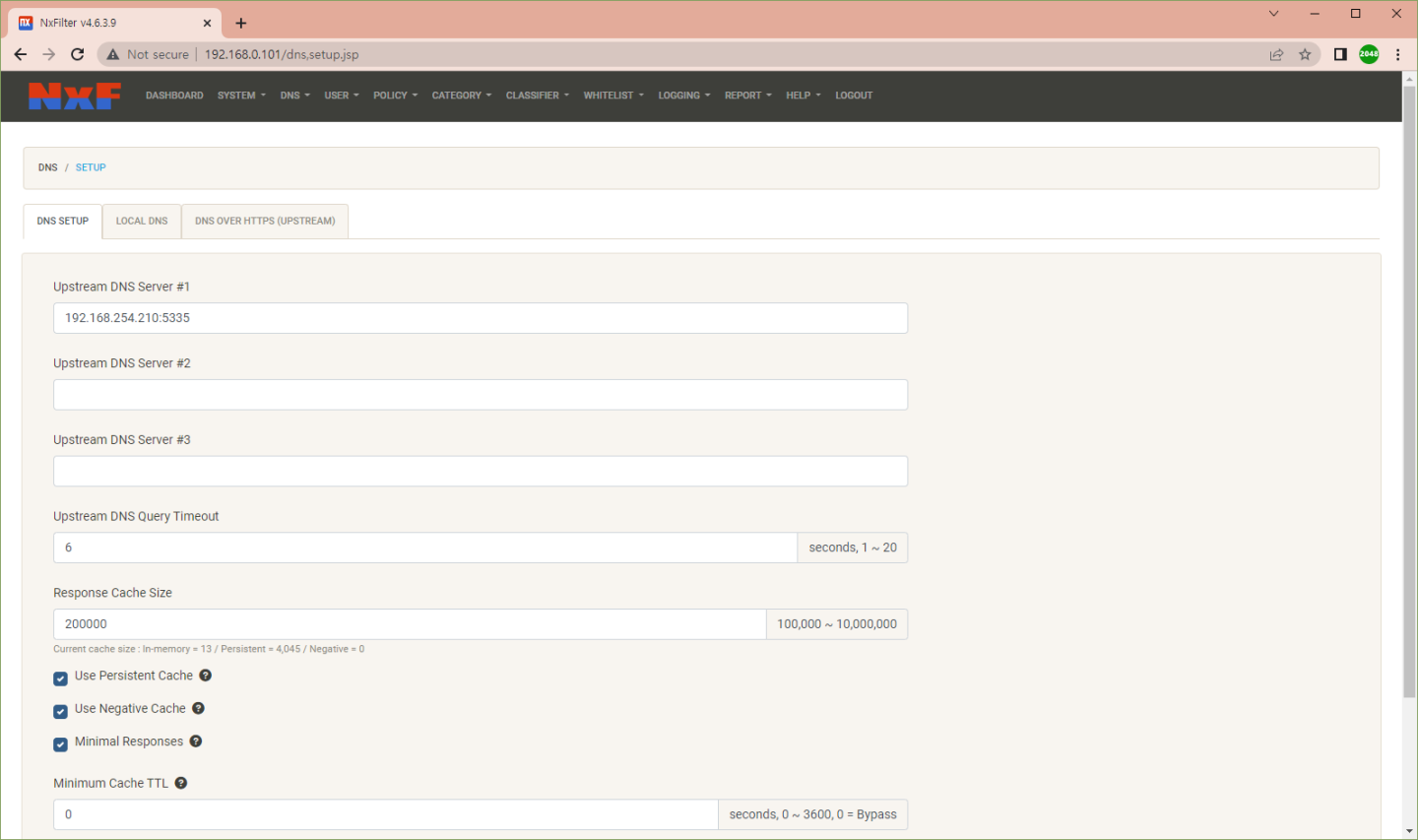The image size is (1418, 840).
Task: Open DNS OVER HTTPS (UPSTREAM) tab
Action: (265, 222)
